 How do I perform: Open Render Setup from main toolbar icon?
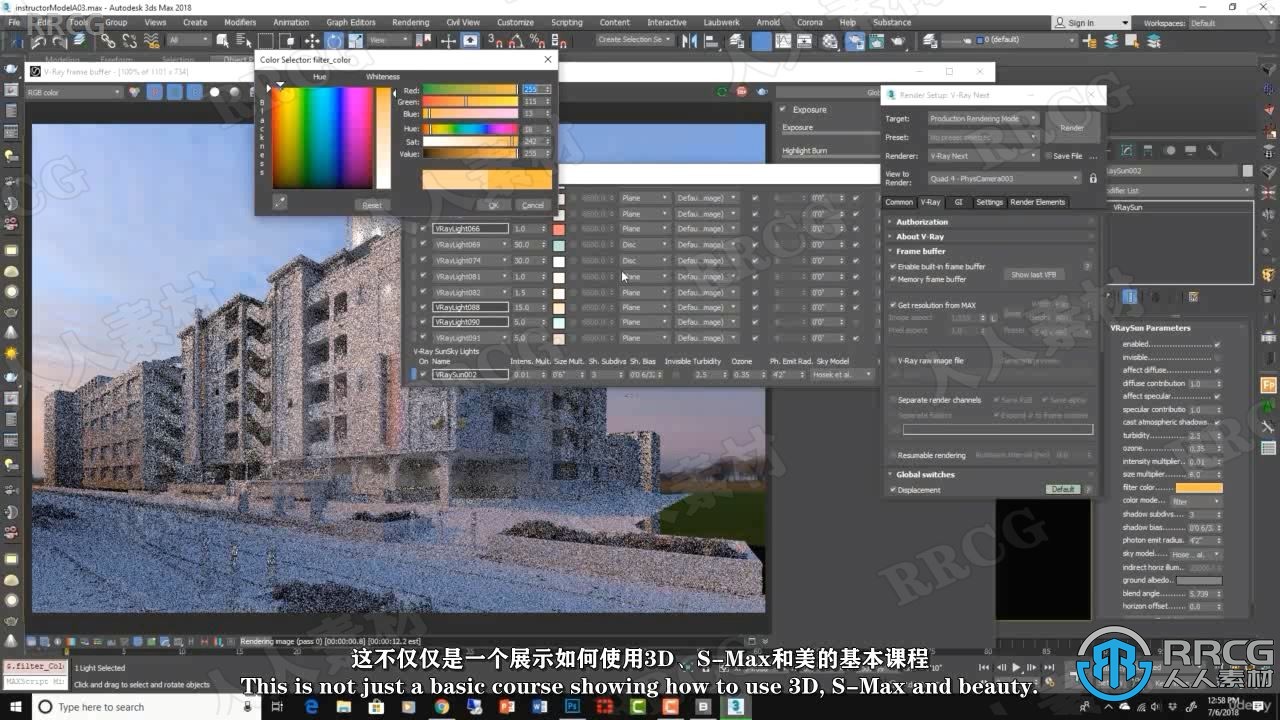pyautogui.click(x=855, y=40)
